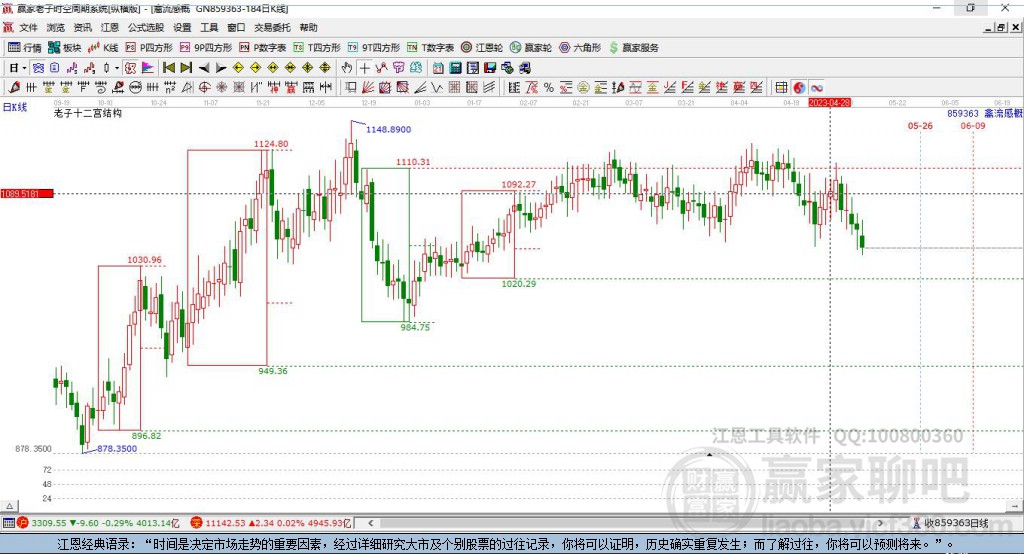Jump to last bar with skip-end icon
Screen dimensions: 1024x554
[x=186, y=68]
